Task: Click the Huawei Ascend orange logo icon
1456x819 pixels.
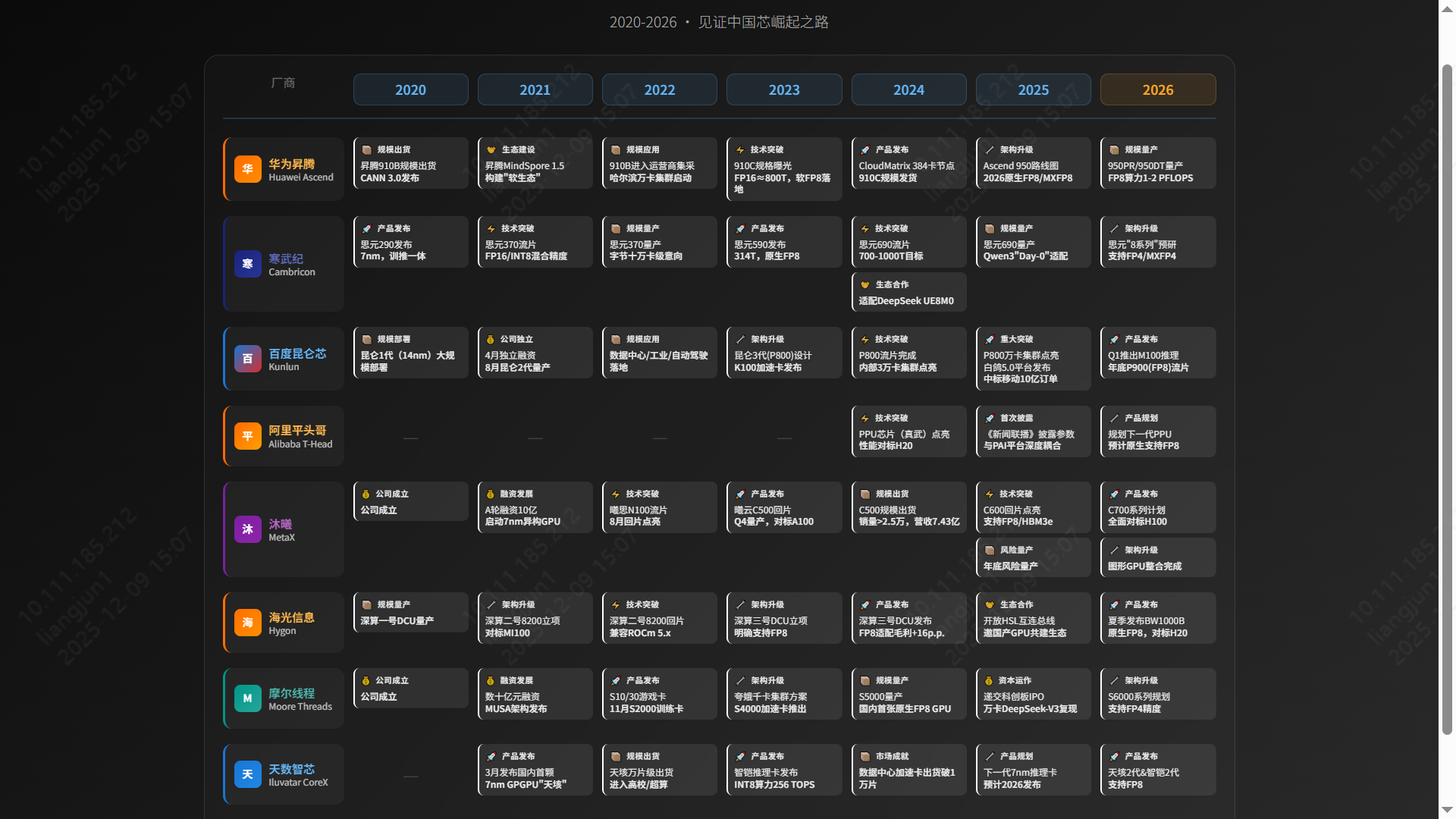Action: 247,169
